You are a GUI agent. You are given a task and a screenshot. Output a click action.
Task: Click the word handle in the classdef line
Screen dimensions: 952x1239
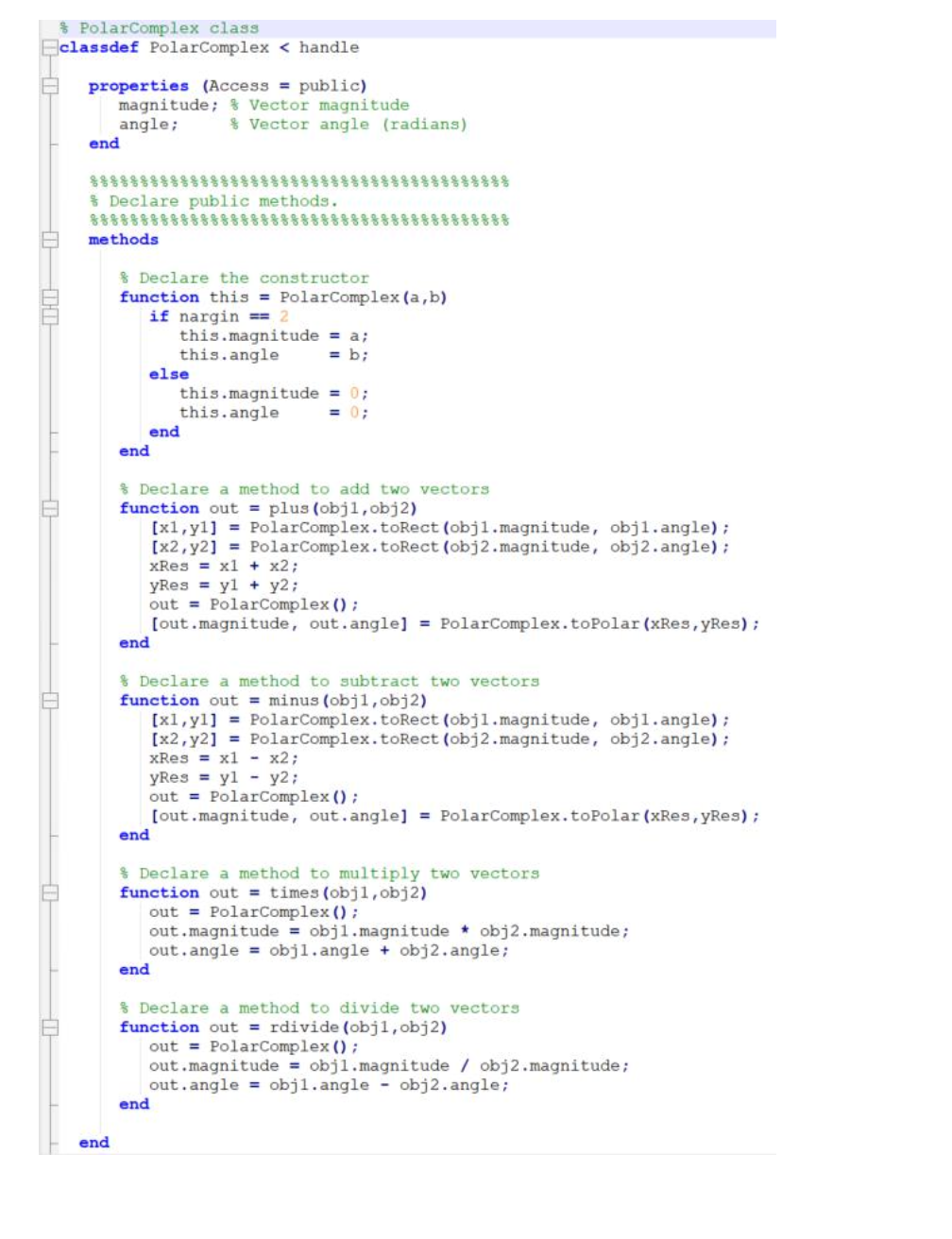[329, 47]
